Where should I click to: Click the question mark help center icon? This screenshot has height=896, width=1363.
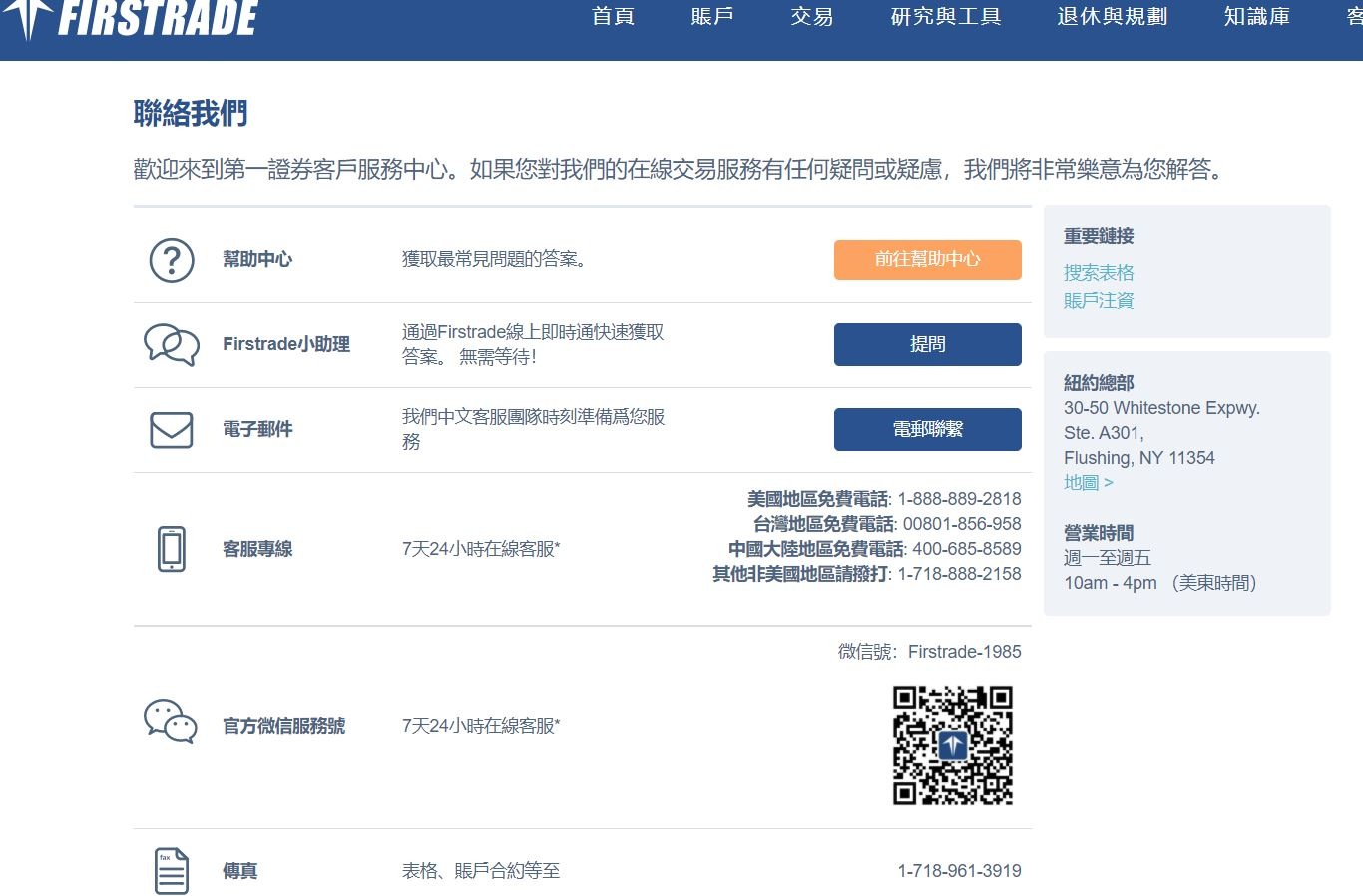pyautogui.click(x=172, y=260)
